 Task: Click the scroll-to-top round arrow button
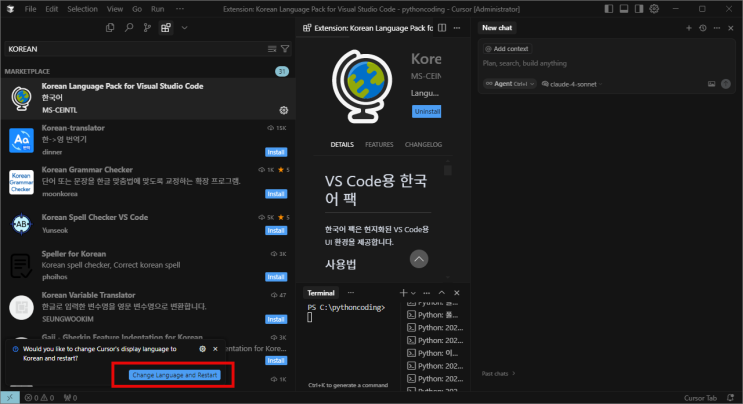point(419,259)
